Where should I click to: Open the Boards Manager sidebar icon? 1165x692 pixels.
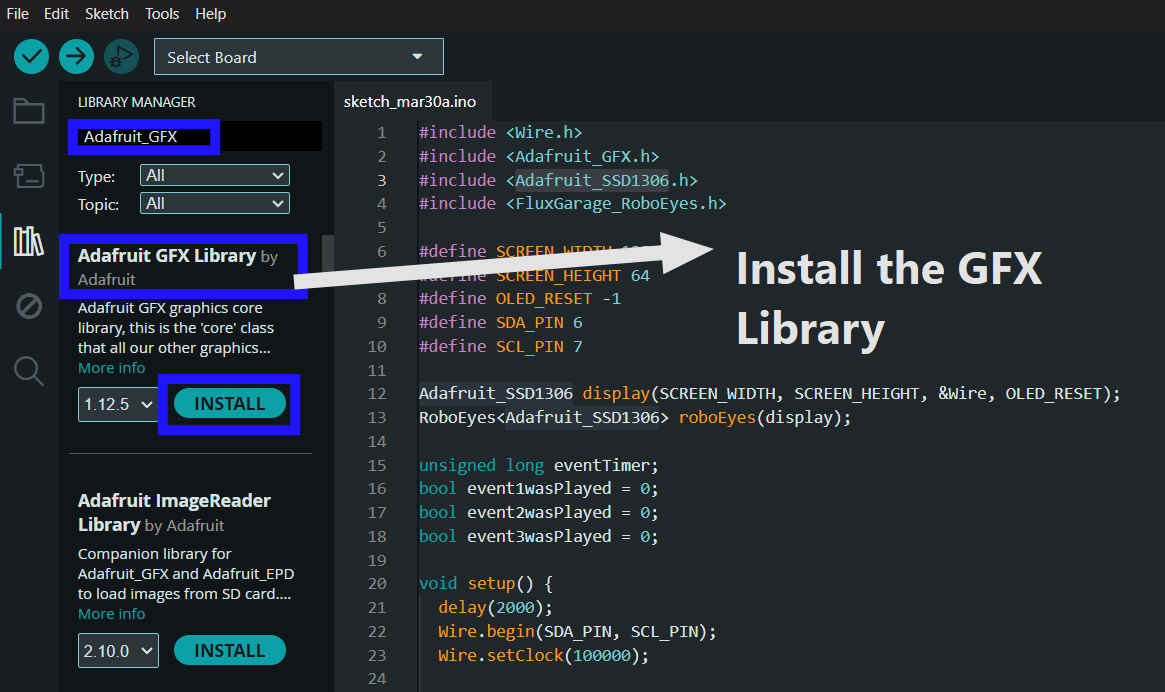click(29, 176)
